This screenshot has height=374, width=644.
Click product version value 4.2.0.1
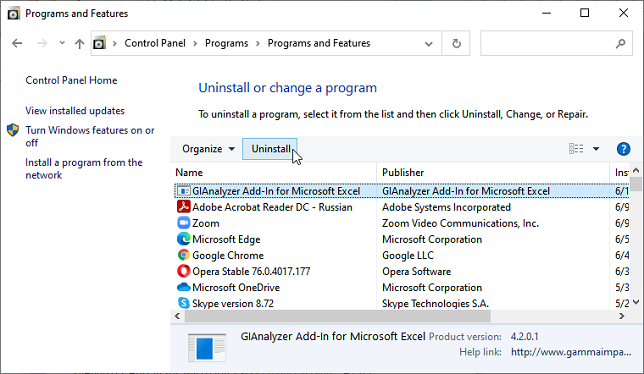coord(524,337)
